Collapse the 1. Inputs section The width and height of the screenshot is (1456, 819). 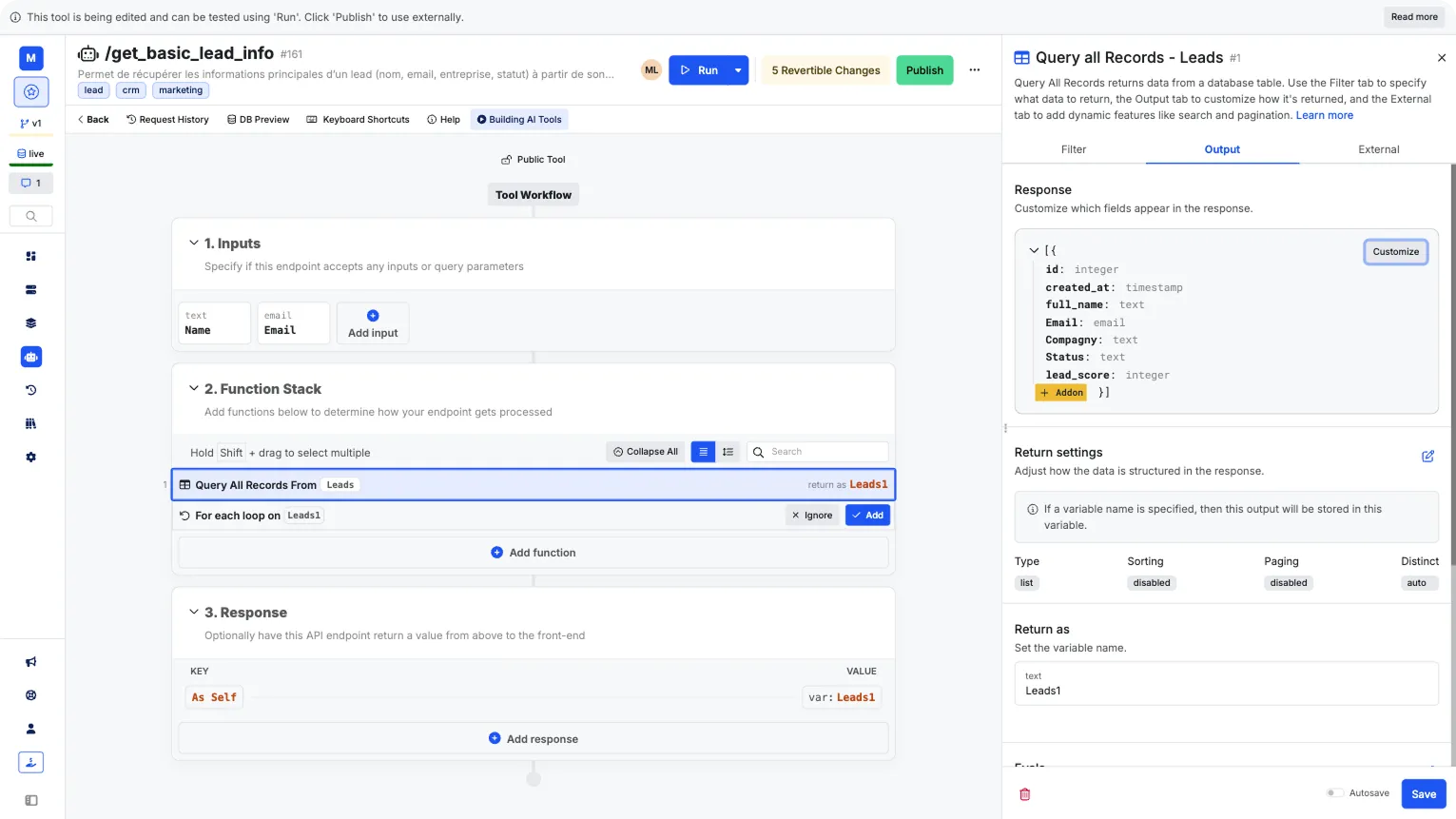tap(194, 244)
